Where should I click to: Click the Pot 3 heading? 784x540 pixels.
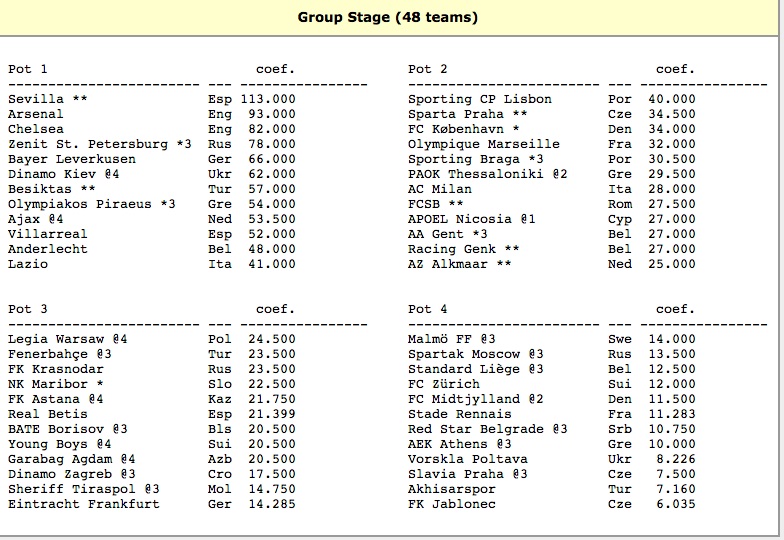pyautogui.click(x=28, y=309)
